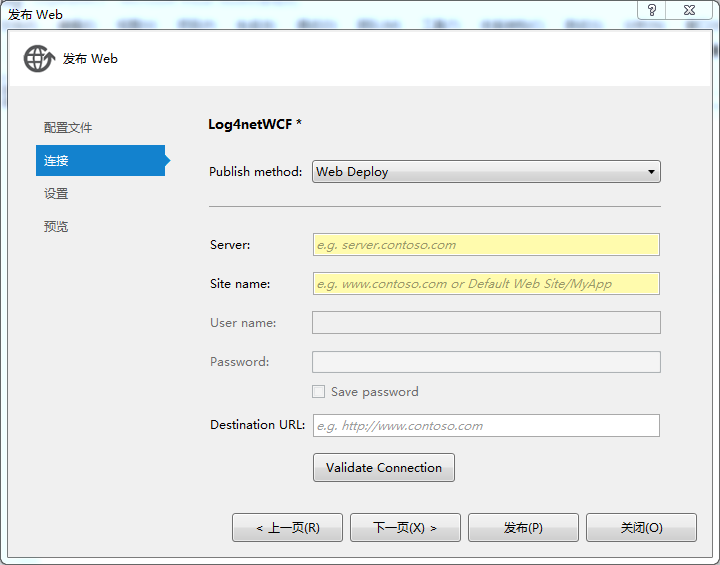The image size is (720, 565).
Task: Click the help question mark button
Action: (x=652, y=10)
